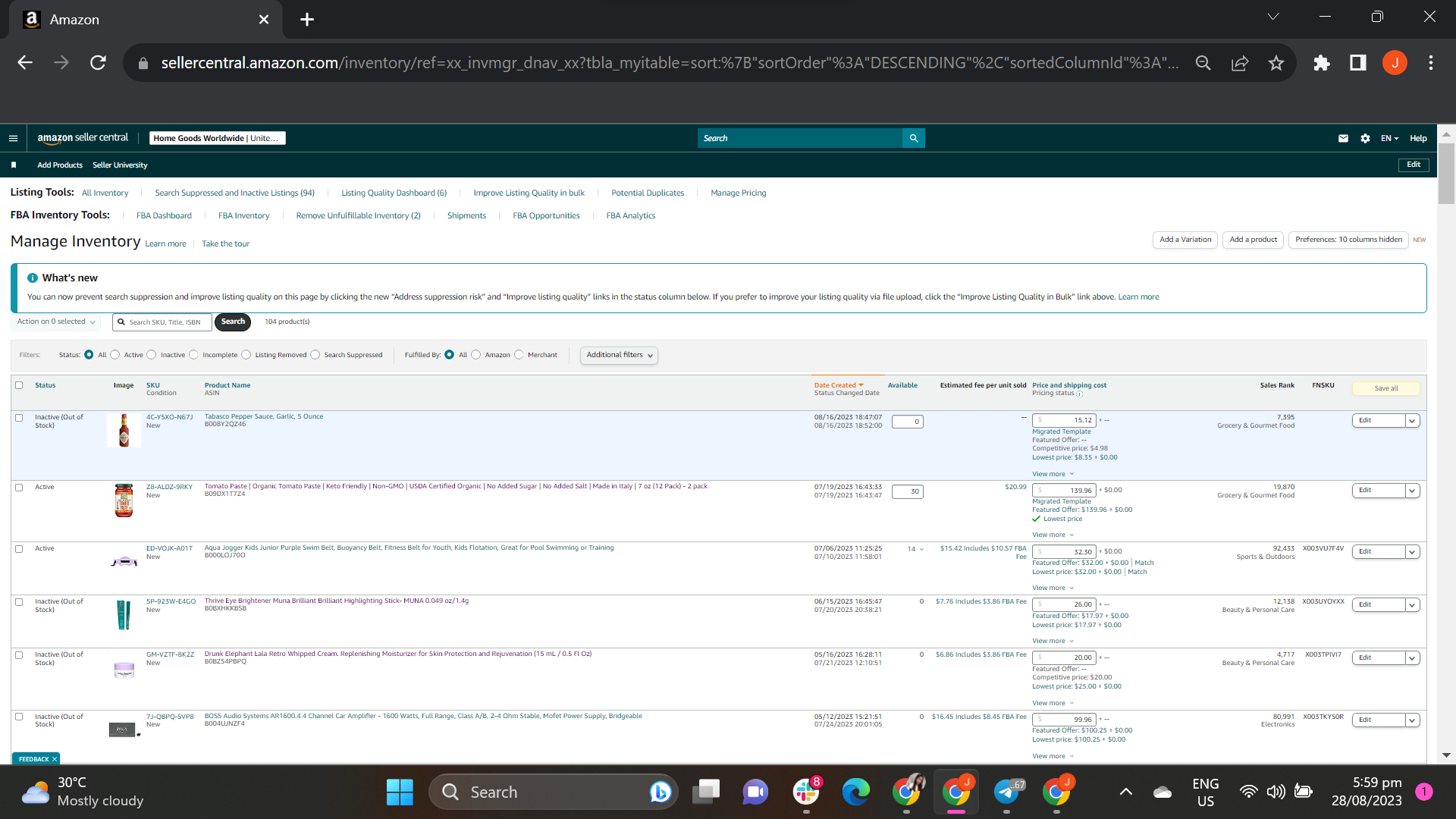Screen dimensions: 1456x819
Task: Choose the Inactive status filter radio
Action: pos(152,355)
